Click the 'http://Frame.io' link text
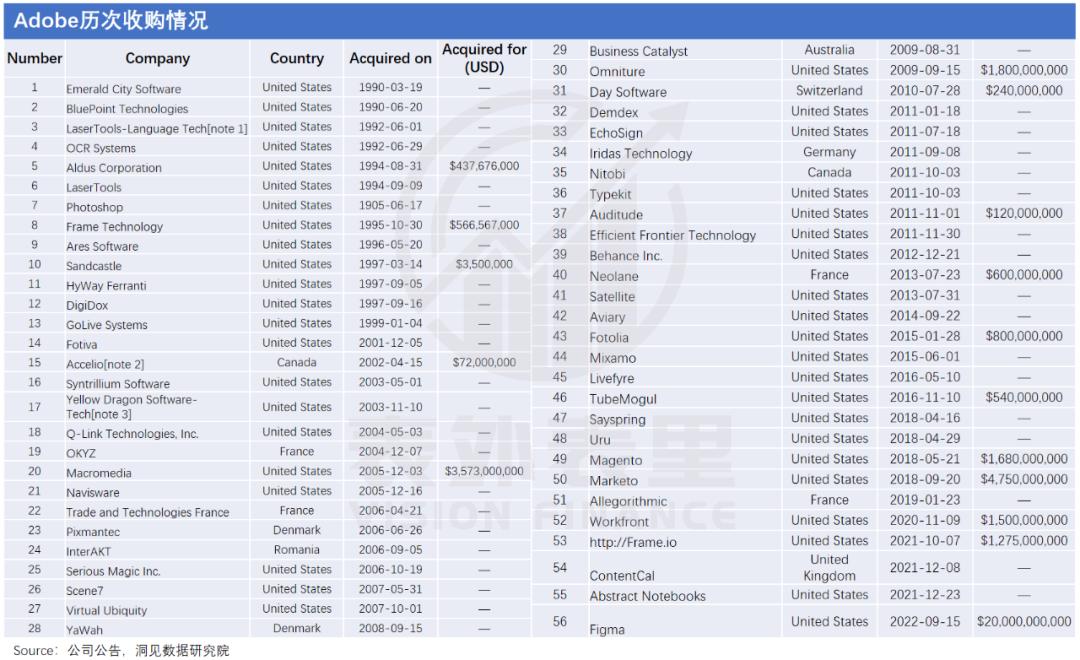Screen dimensions: 1080x660 (632, 542)
